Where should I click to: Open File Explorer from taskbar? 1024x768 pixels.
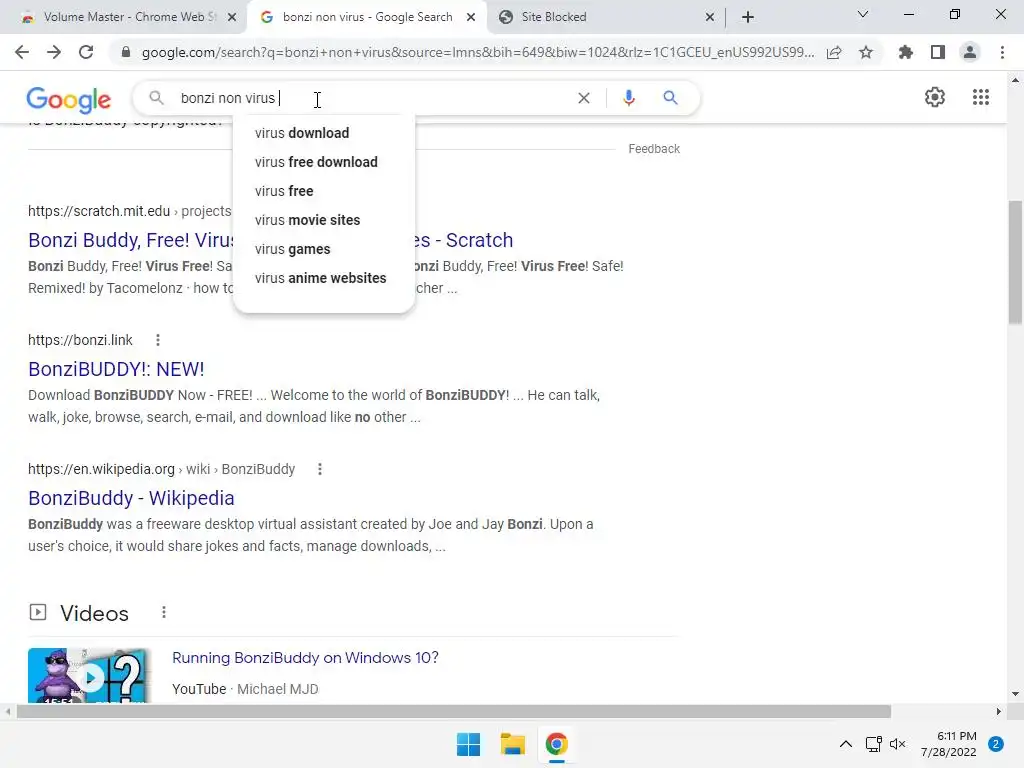513,744
